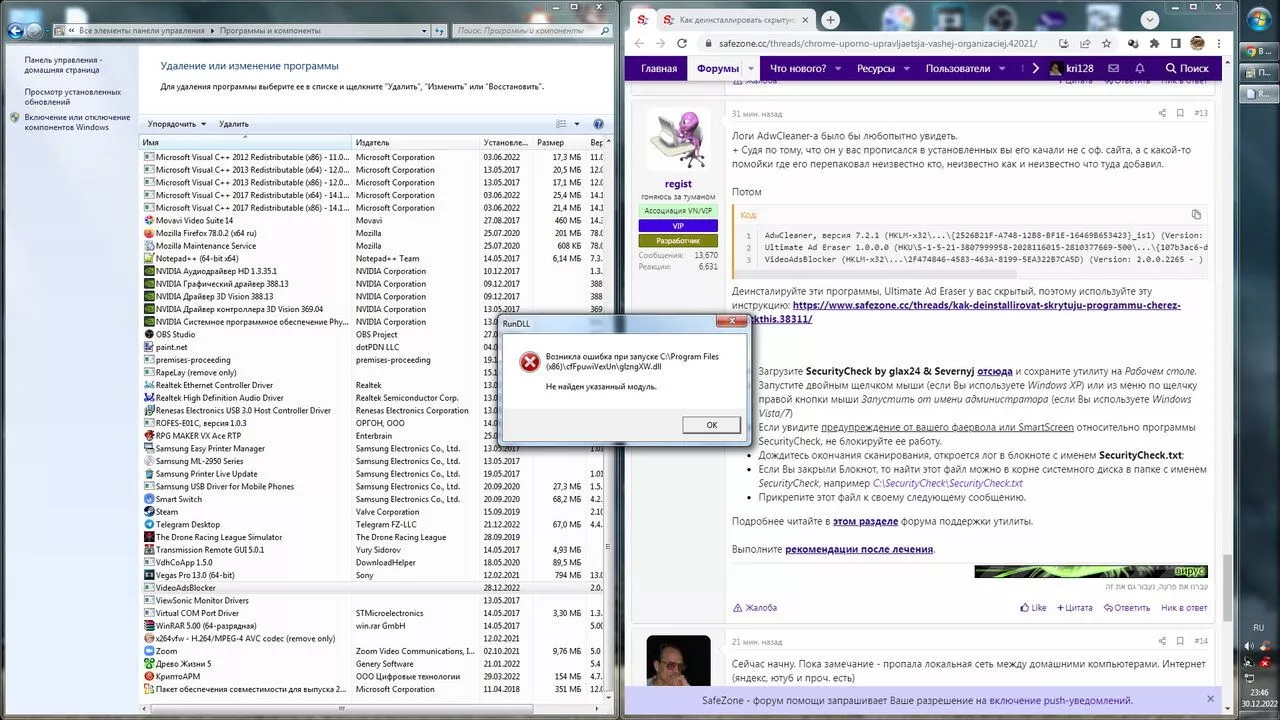The height and width of the screenshot is (720, 1280).
Task: Refresh the Control Panel address bar
Action: (441, 31)
